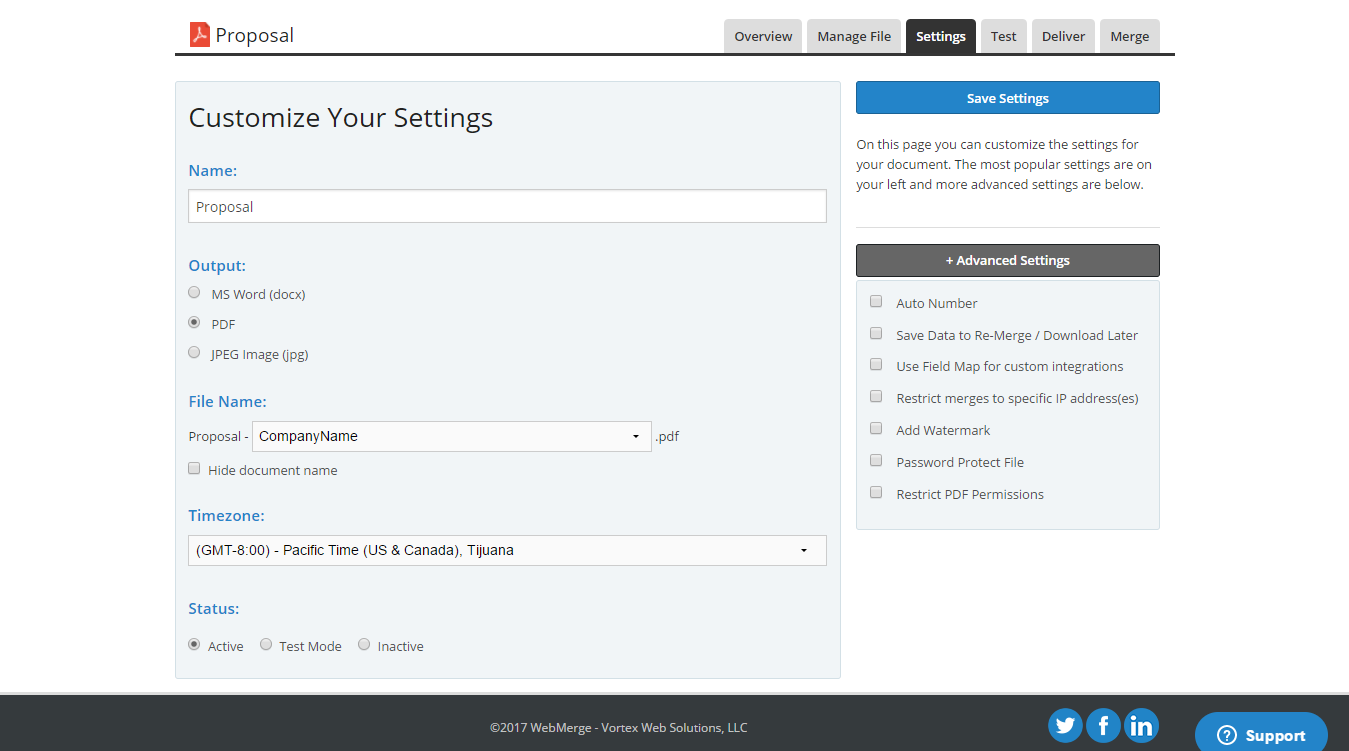Viewport: 1349px width, 751px height.
Task: Open the LinkedIn social icon
Action: (1141, 725)
